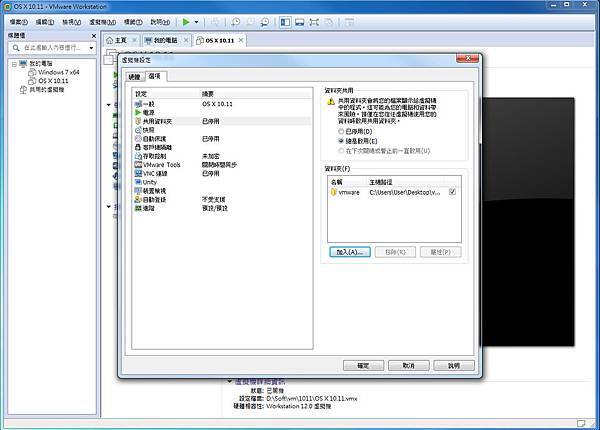
Task: Select the Unity settings row
Action: 222,182
